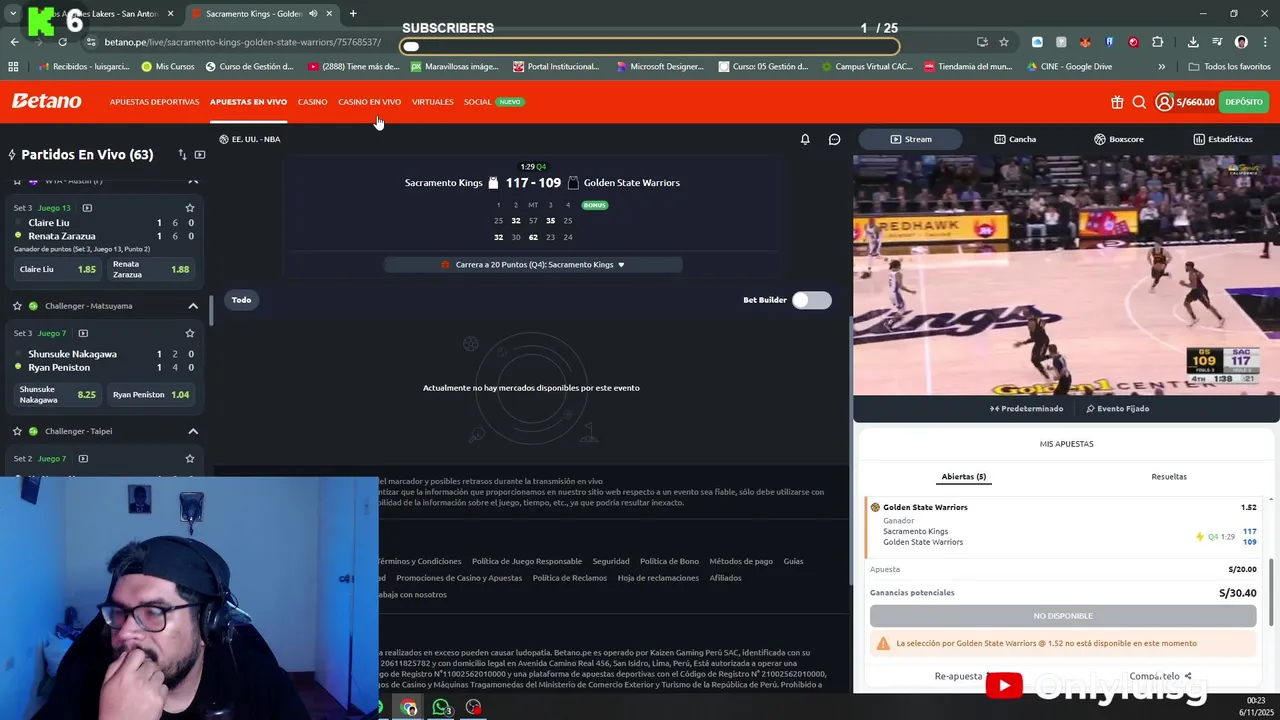1280x720 pixels.
Task: Open WhatsApp from the taskbar
Action: [441, 708]
